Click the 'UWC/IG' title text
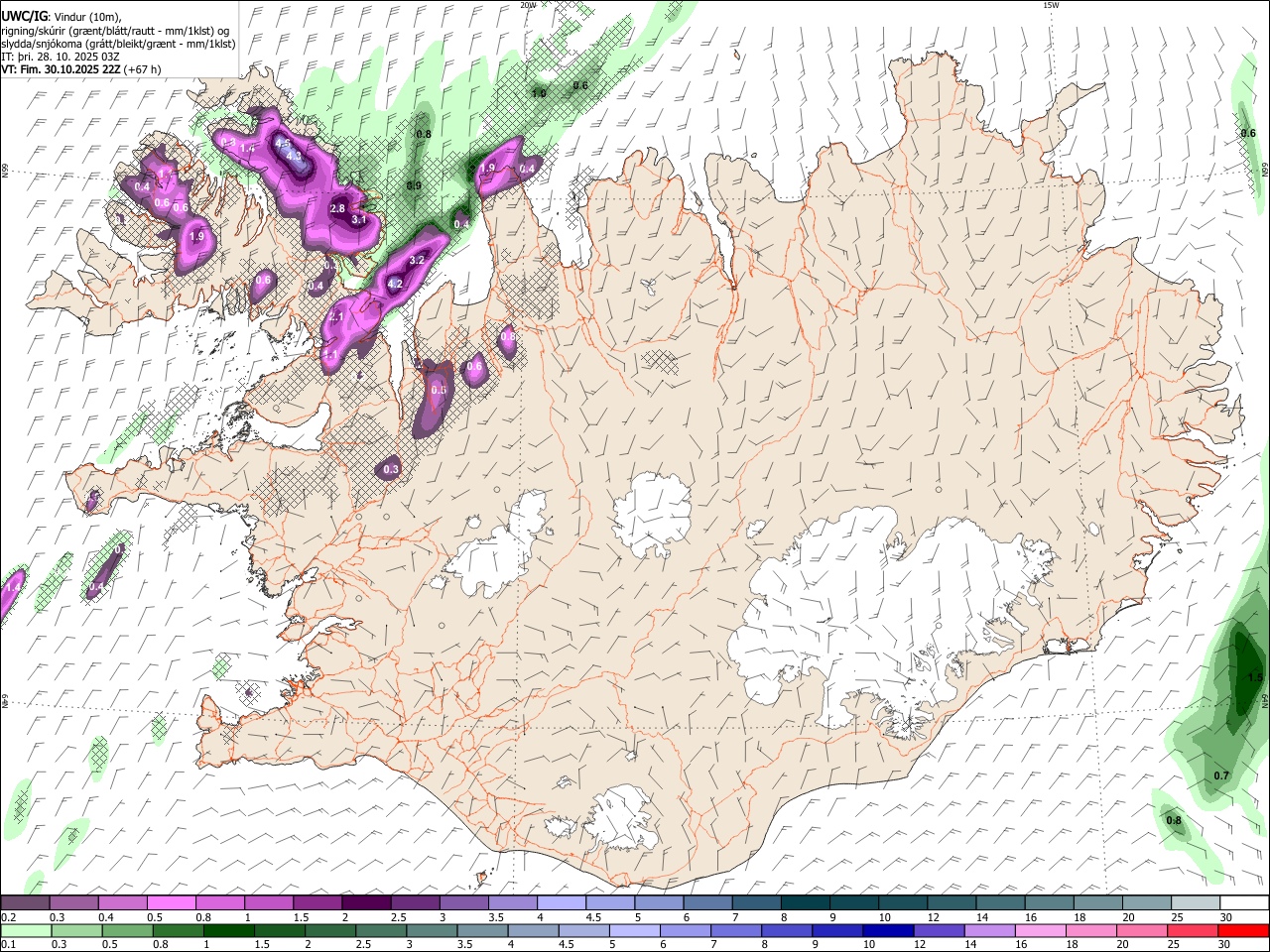 click(24, 16)
